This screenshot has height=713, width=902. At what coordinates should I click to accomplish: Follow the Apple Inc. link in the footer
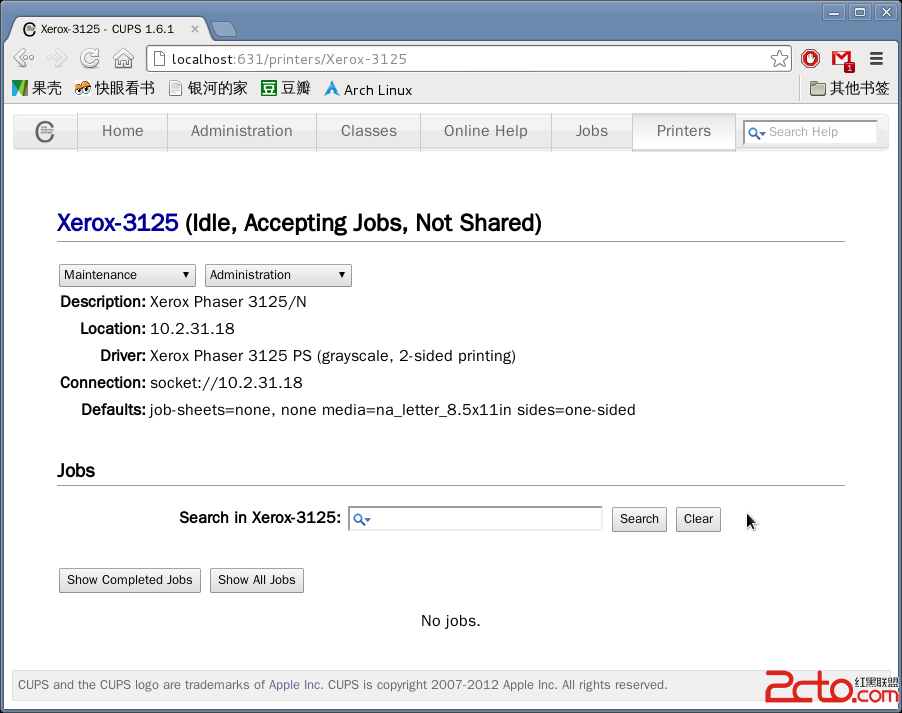pyautogui.click(x=295, y=685)
